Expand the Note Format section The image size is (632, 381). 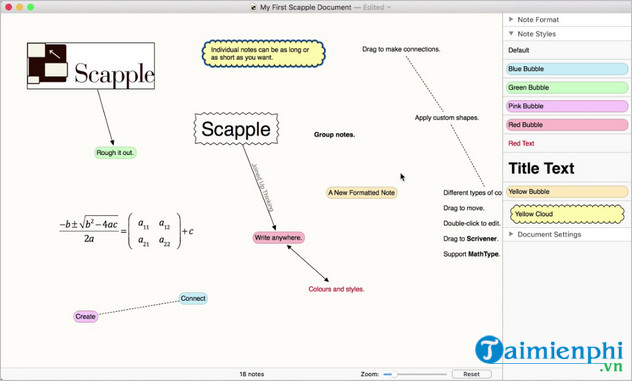[x=511, y=19]
